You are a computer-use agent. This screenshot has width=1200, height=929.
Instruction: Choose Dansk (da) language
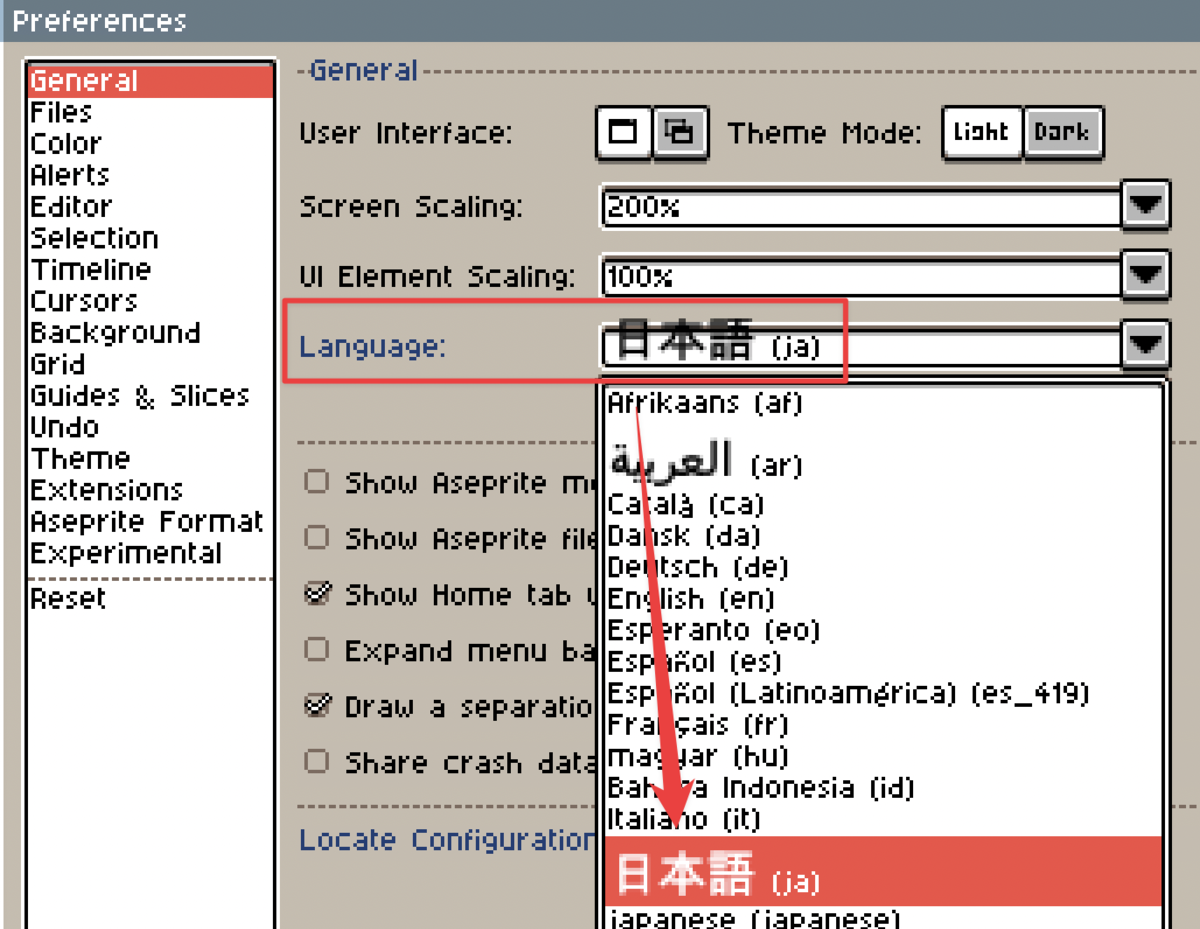click(883, 536)
